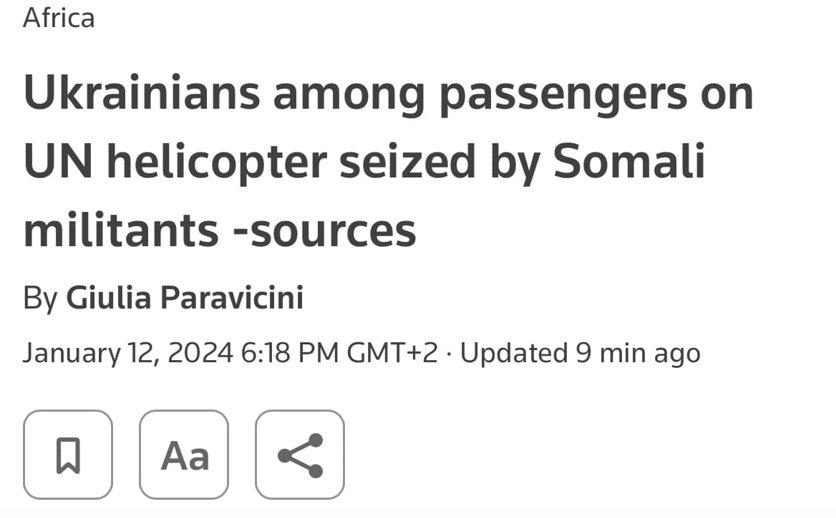Open text size options (Aa) button
The width and height of the screenshot is (836, 518).
point(184,455)
